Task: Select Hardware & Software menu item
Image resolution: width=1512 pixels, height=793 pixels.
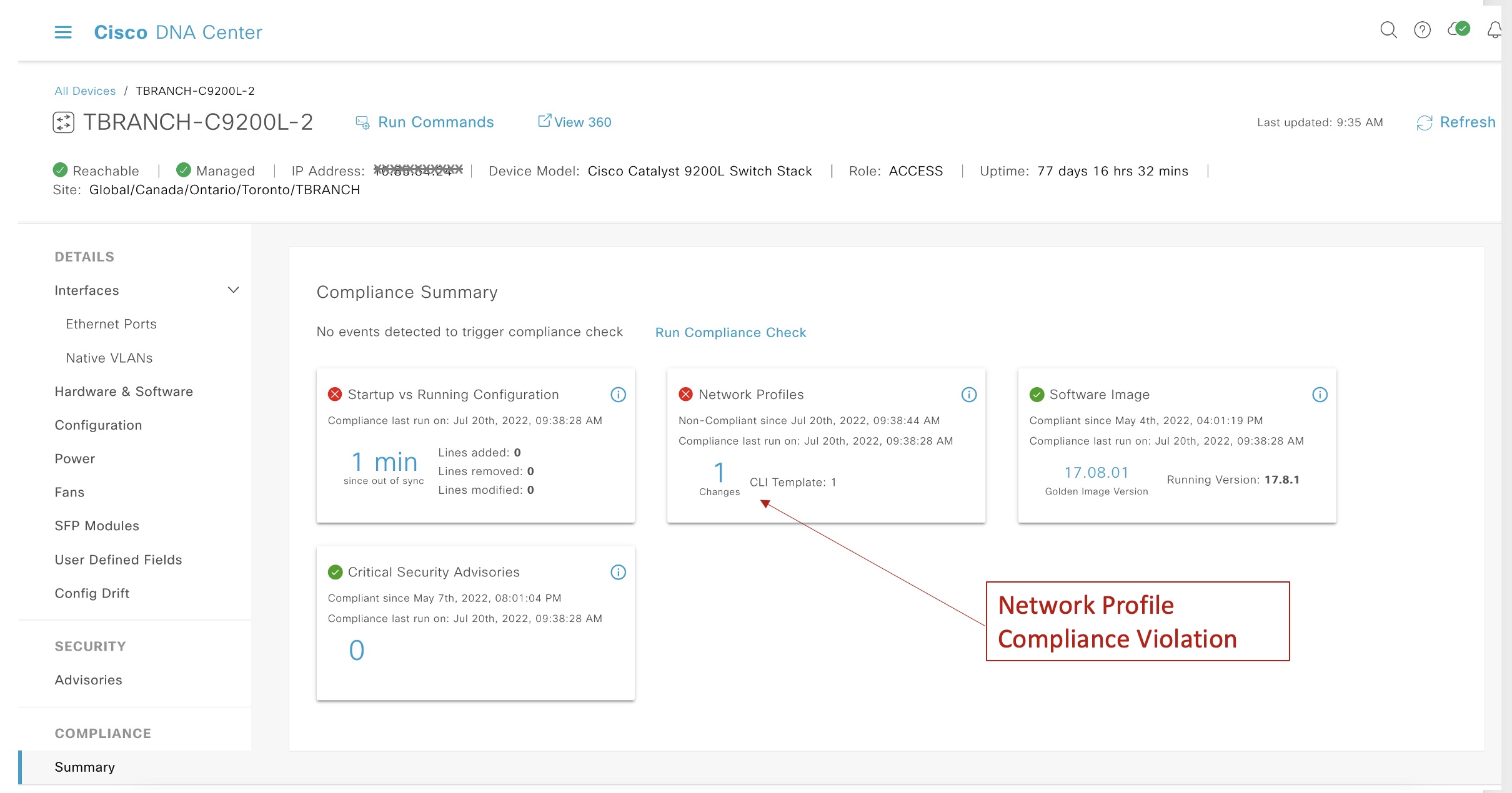Action: pyautogui.click(x=124, y=392)
